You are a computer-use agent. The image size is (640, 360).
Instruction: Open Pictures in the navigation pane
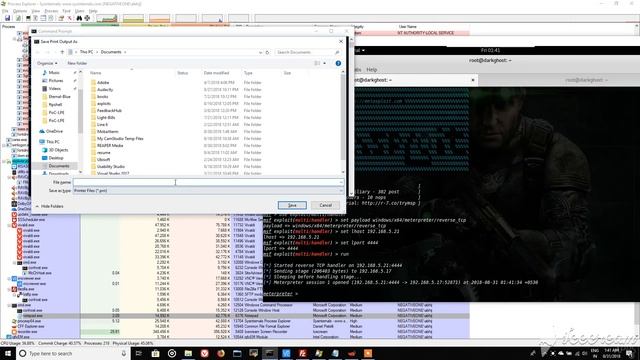(56, 80)
